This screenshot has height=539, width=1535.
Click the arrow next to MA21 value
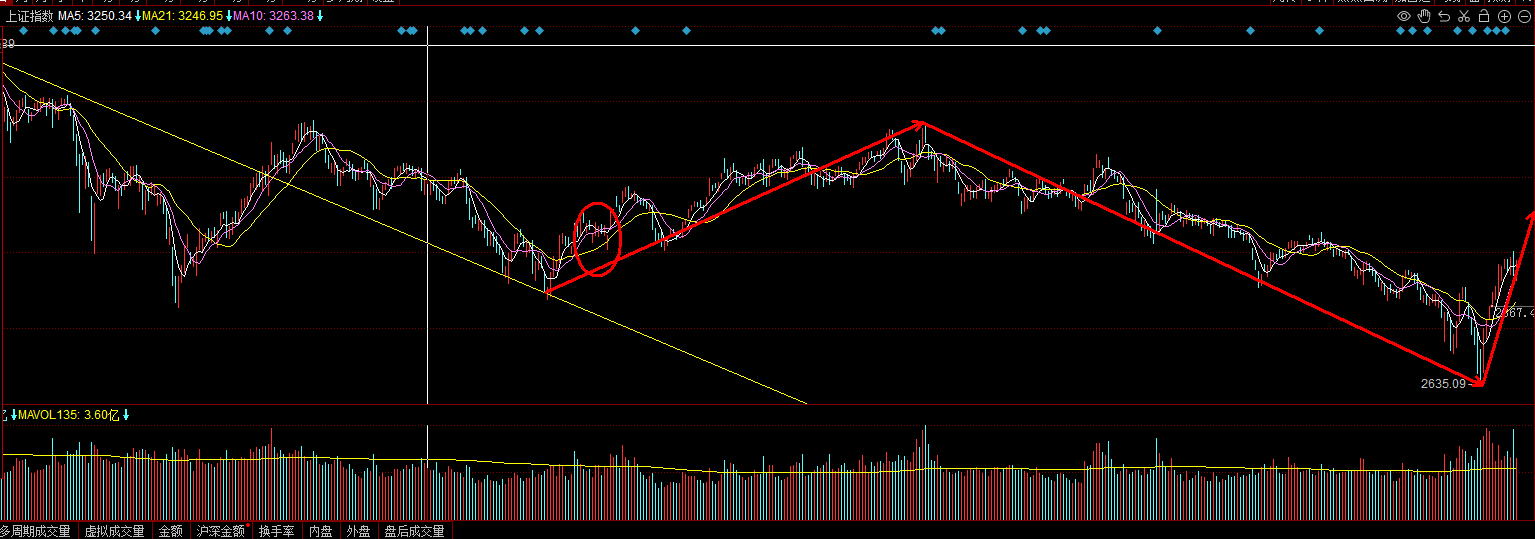(x=229, y=16)
